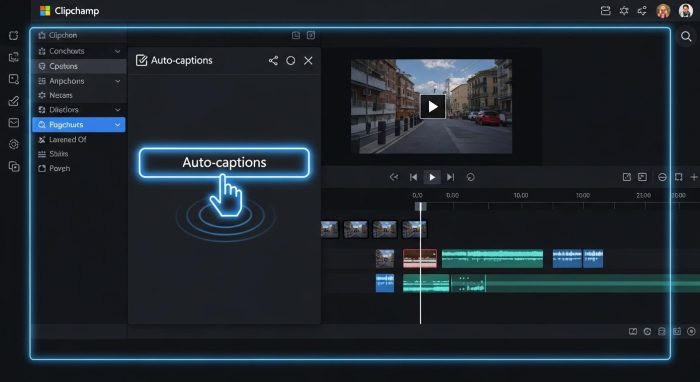The height and width of the screenshot is (382, 700).
Task: Select the Conchowts menu item
Action: pyautogui.click(x=79, y=51)
